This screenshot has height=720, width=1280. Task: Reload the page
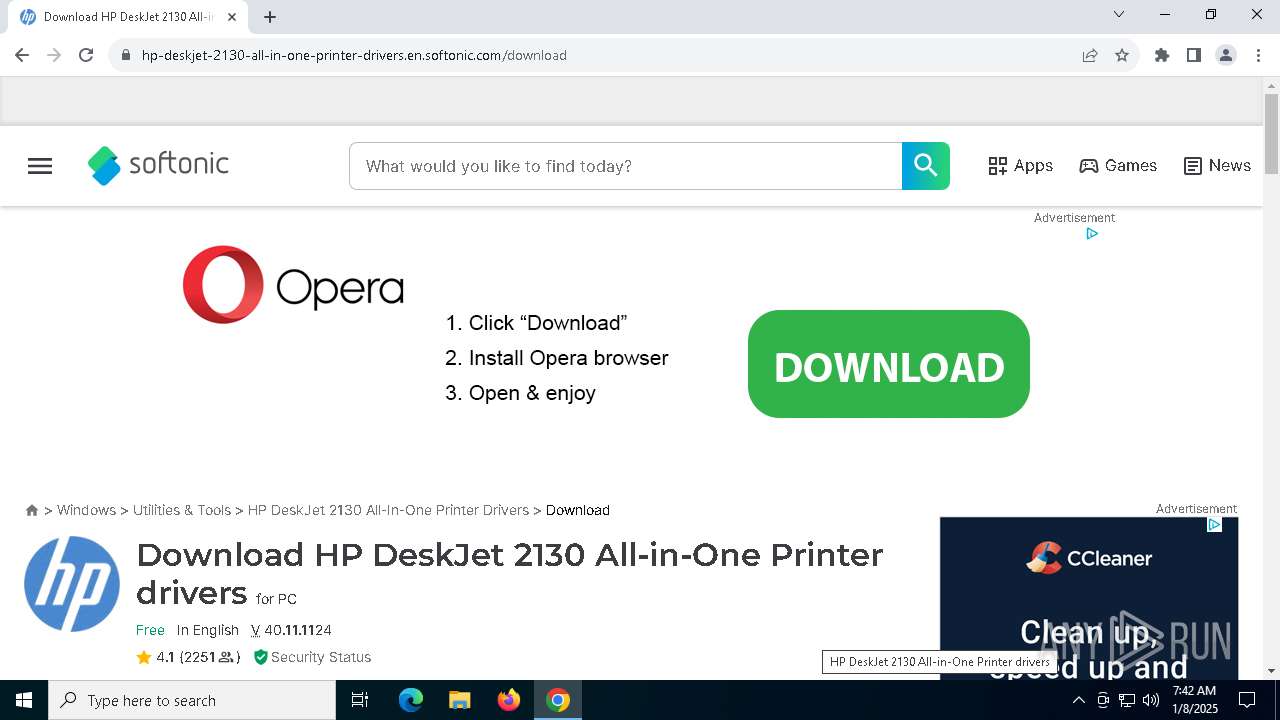click(x=86, y=55)
